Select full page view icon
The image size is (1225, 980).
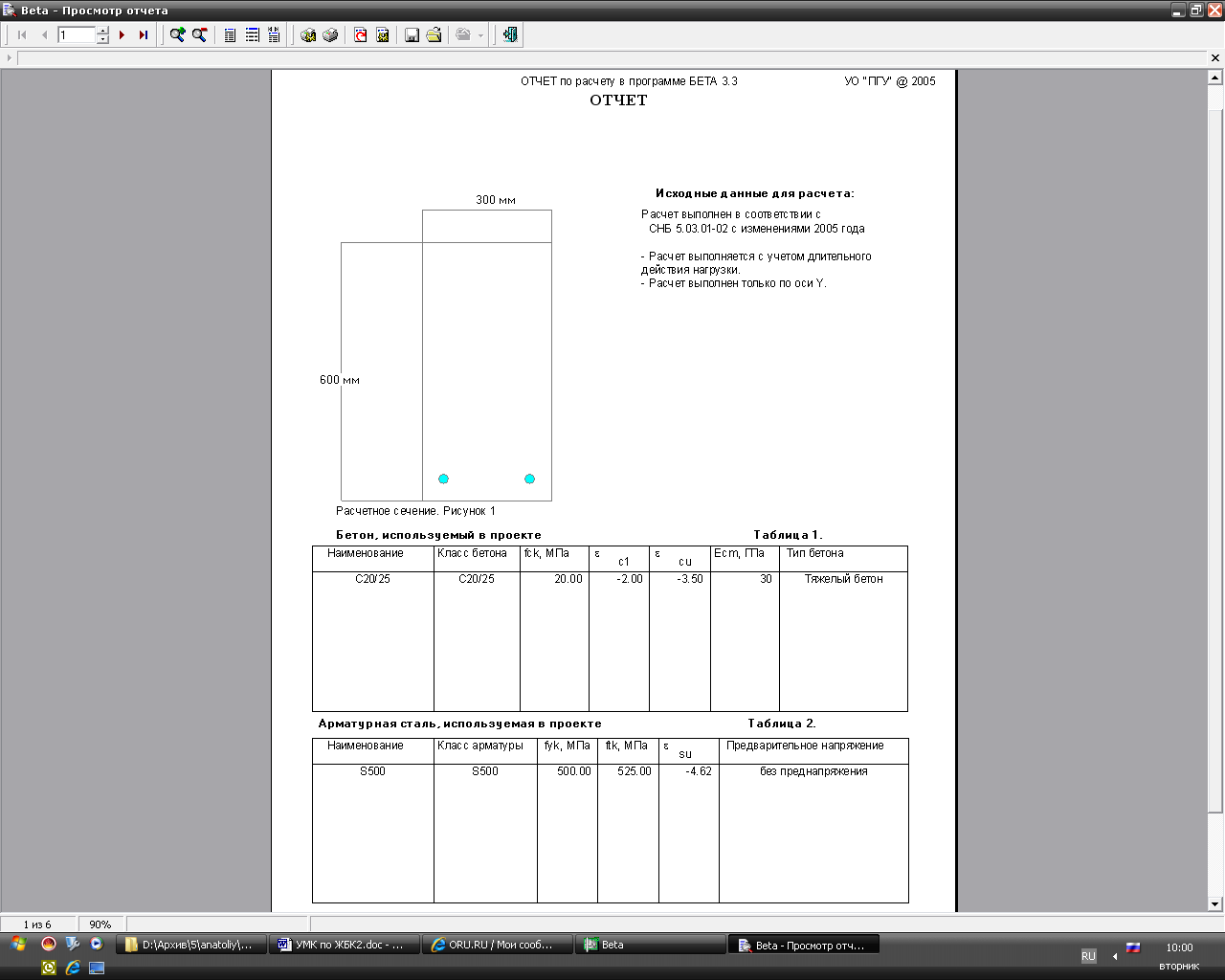point(230,35)
